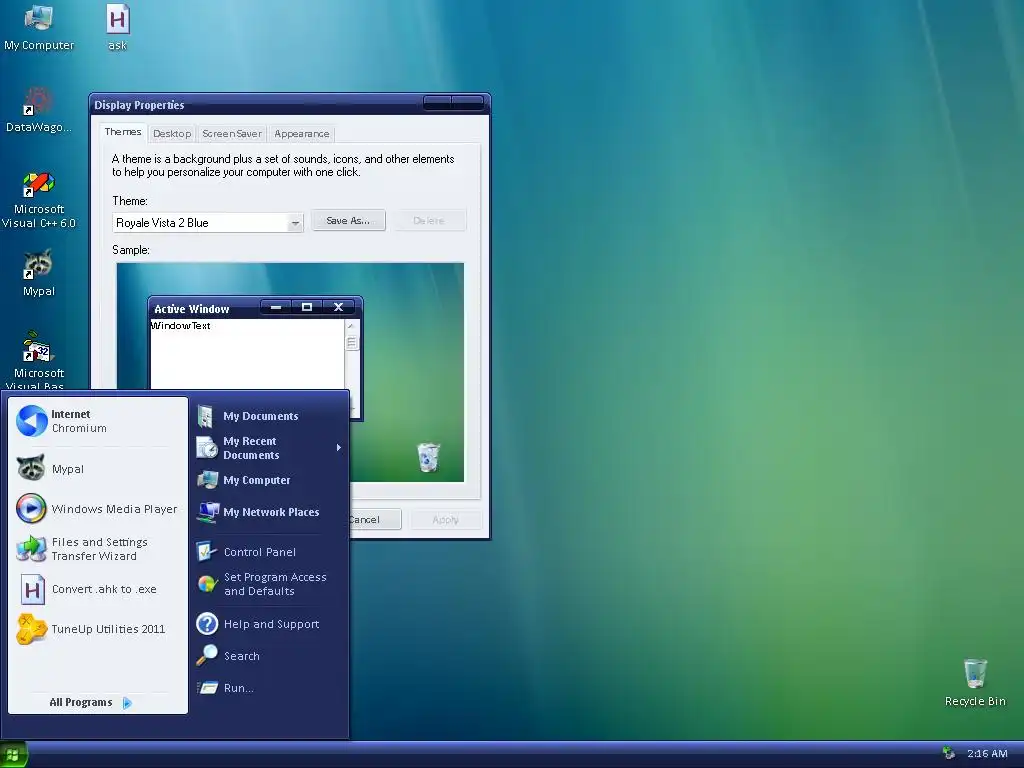Launch Mypal from the desktop

(39, 273)
